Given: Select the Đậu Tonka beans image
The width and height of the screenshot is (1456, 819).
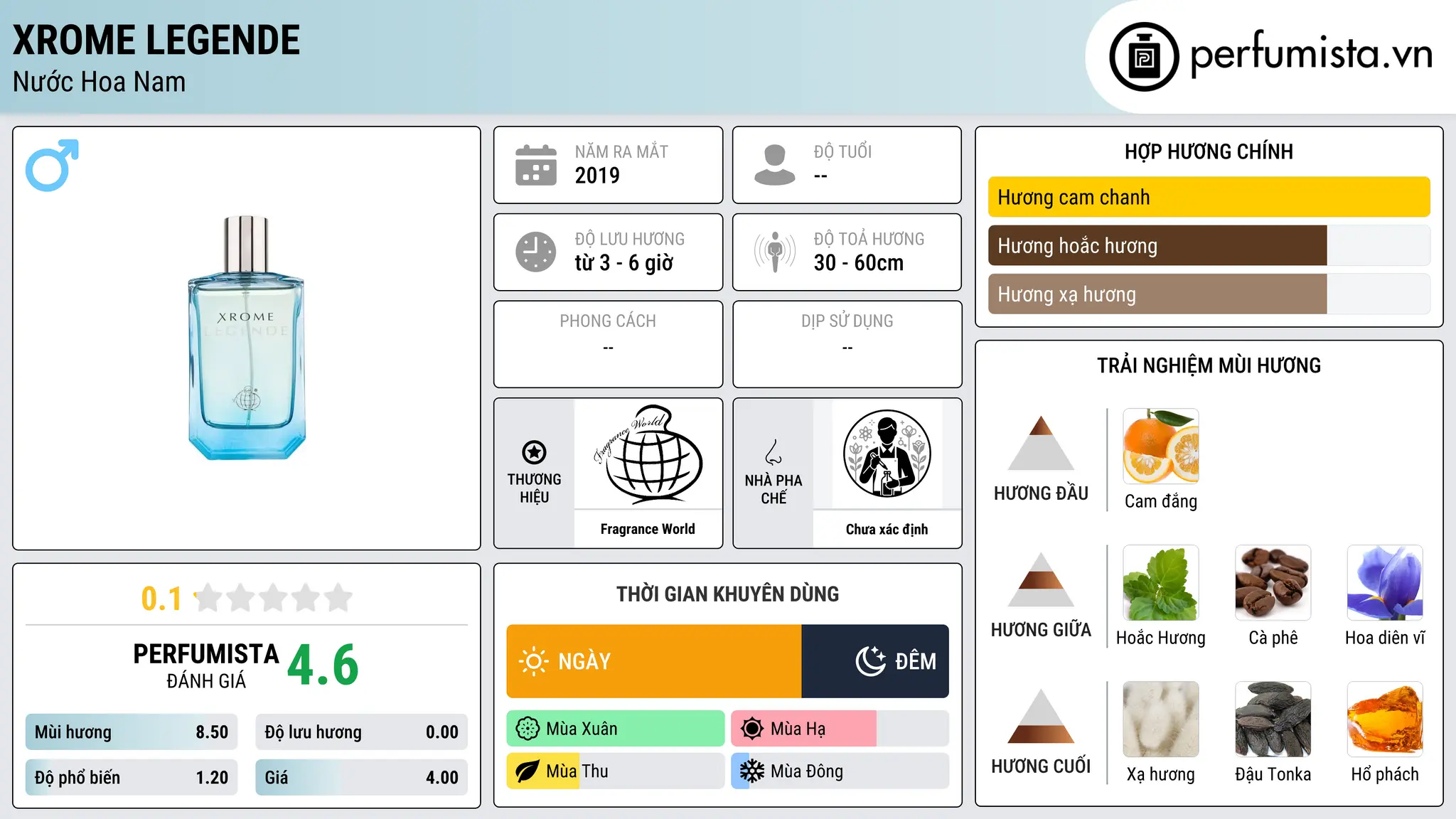Looking at the screenshot, I should coord(1273,719).
